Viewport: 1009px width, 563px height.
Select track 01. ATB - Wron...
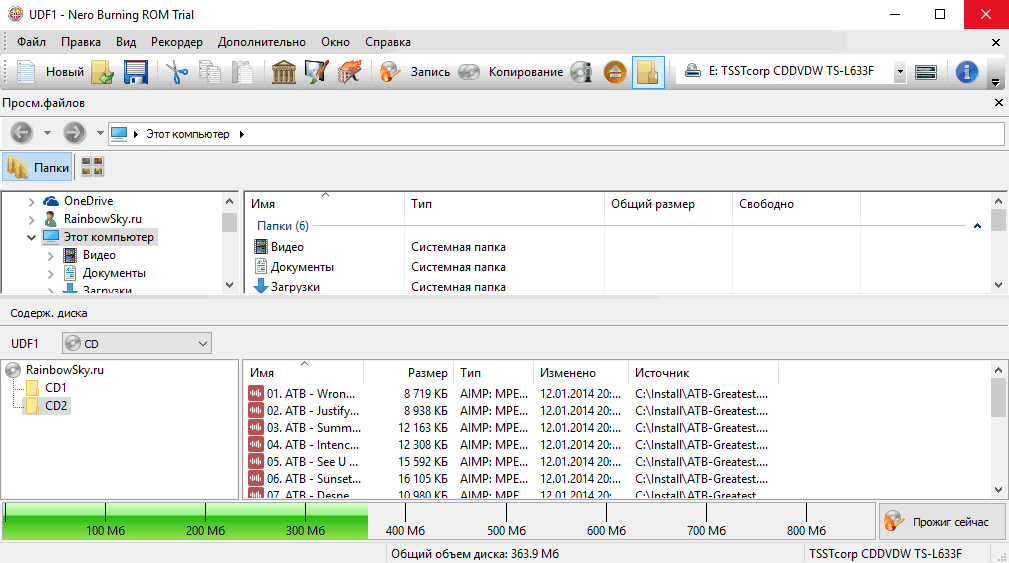311,394
